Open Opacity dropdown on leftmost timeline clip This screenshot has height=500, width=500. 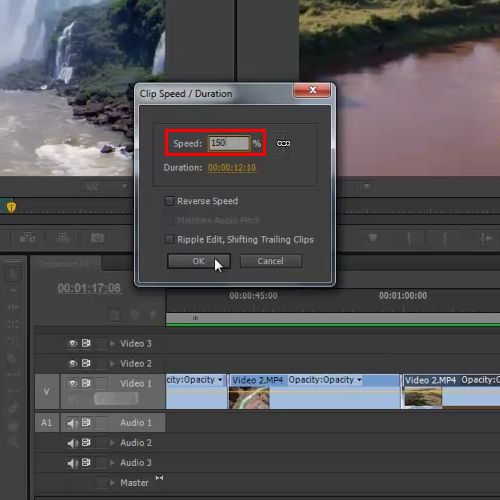(x=220, y=380)
